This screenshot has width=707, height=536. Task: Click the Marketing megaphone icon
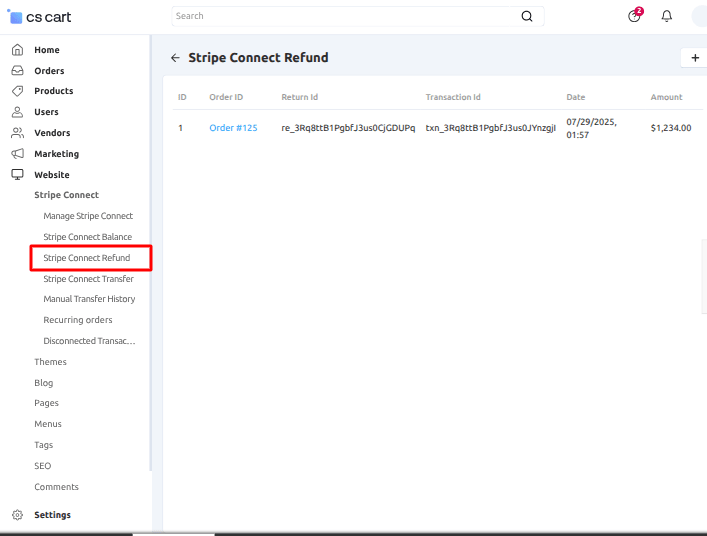coord(17,154)
